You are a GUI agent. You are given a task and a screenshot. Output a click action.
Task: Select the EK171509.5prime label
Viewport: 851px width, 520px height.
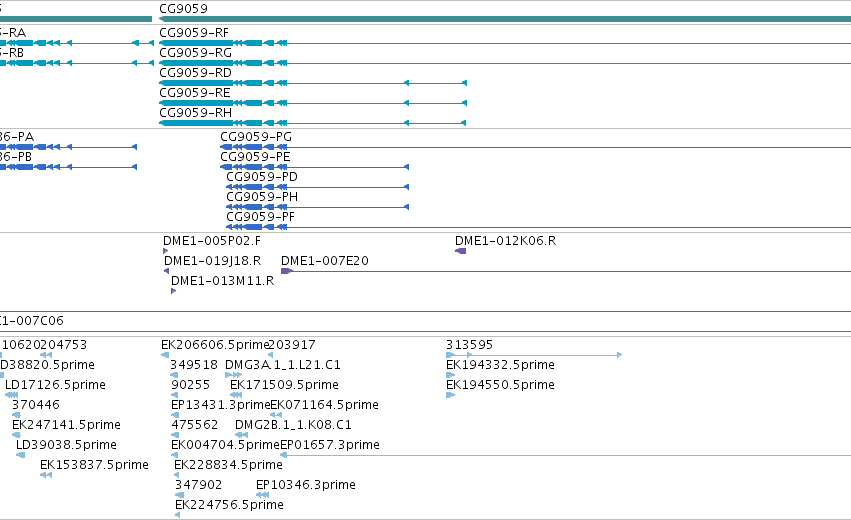284,385
